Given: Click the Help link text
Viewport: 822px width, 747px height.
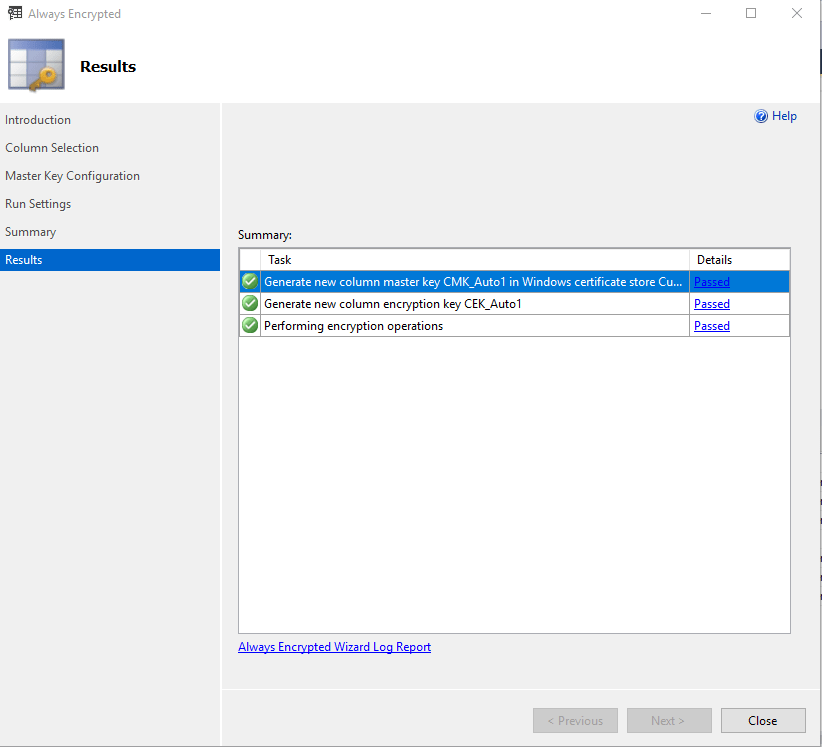Looking at the screenshot, I should (784, 116).
